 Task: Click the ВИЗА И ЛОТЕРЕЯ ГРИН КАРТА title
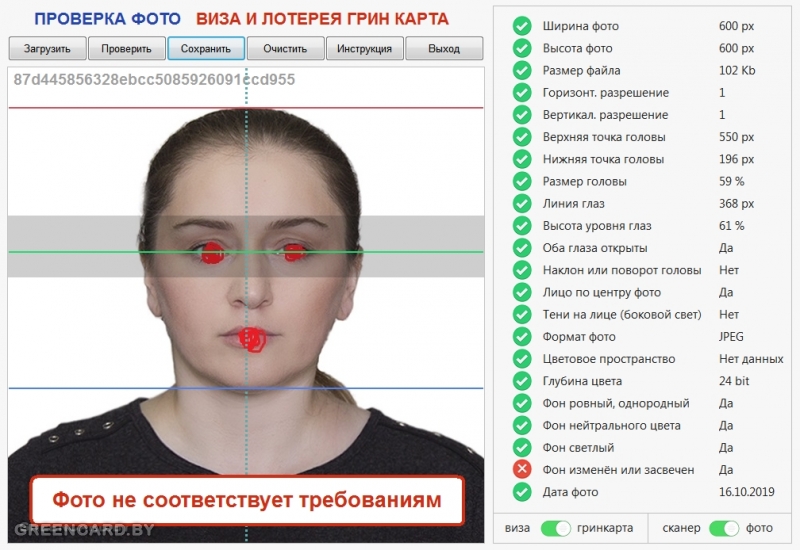(322, 19)
